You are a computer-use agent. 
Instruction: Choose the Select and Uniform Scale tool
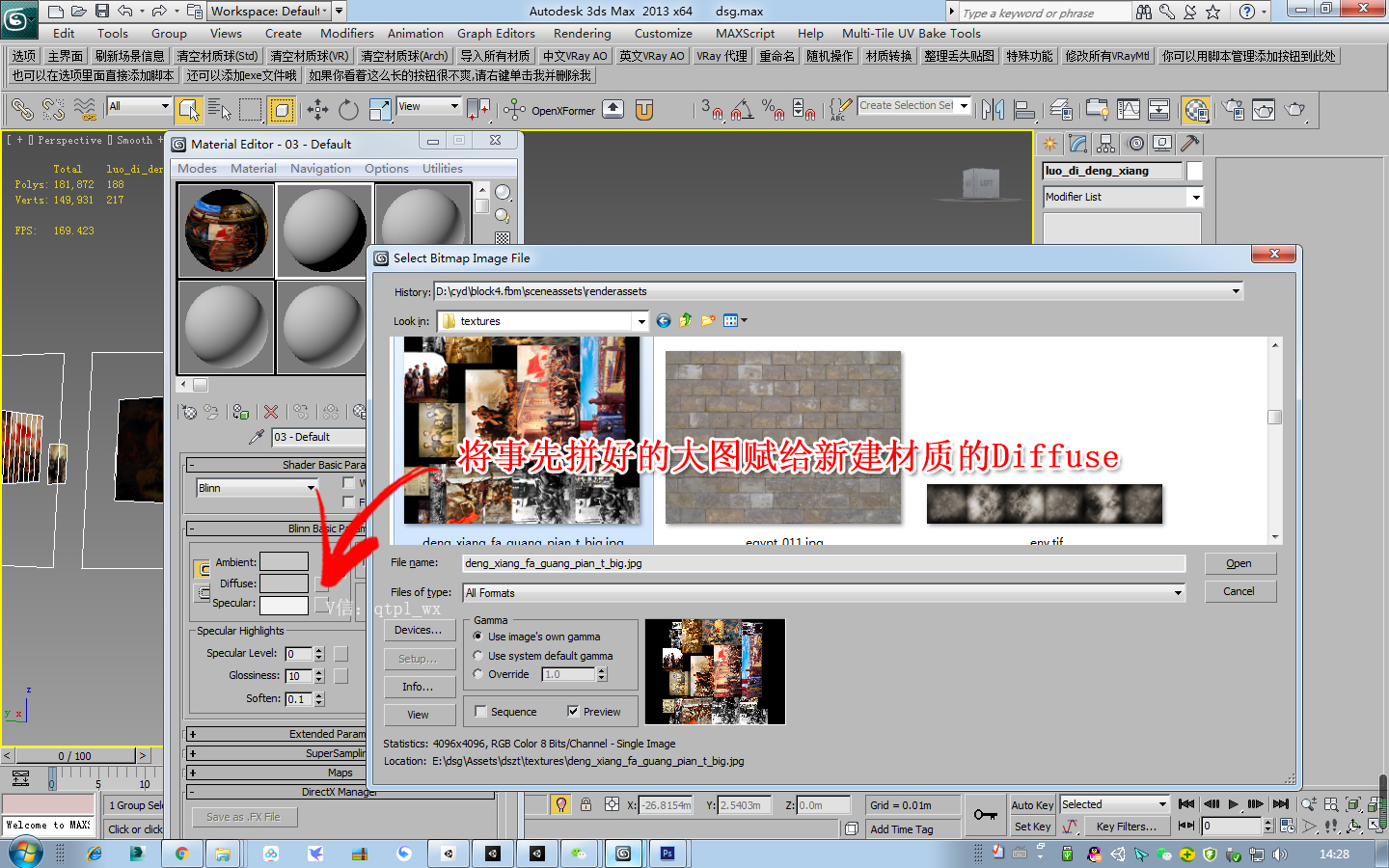pyautogui.click(x=381, y=110)
